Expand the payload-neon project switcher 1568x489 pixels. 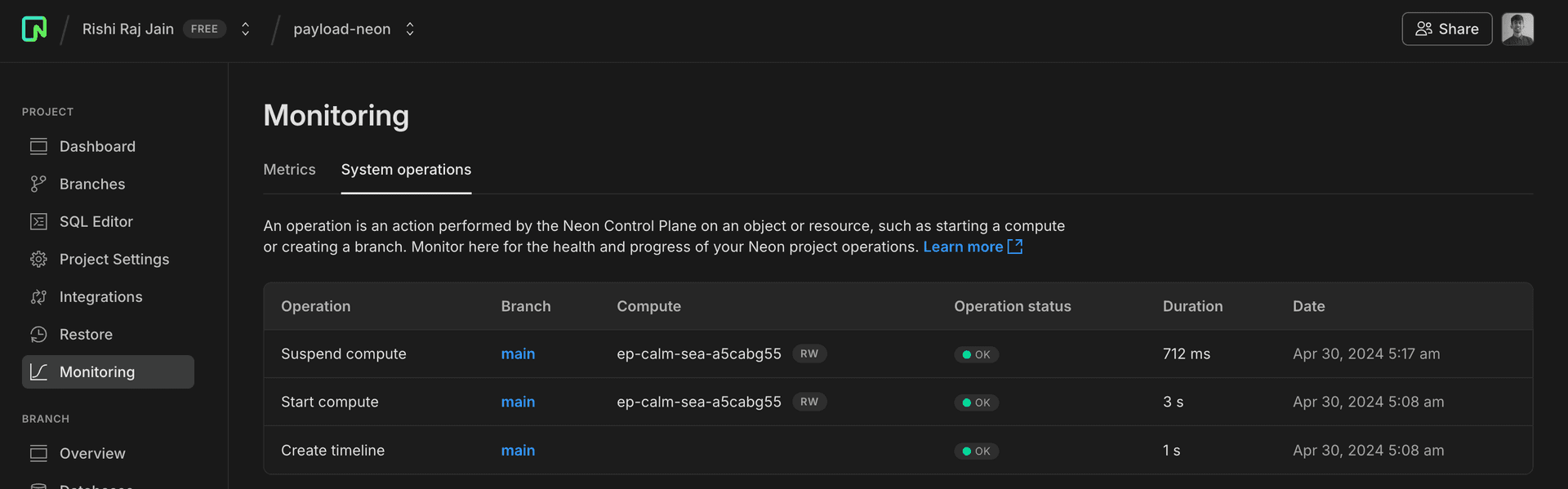410,29
